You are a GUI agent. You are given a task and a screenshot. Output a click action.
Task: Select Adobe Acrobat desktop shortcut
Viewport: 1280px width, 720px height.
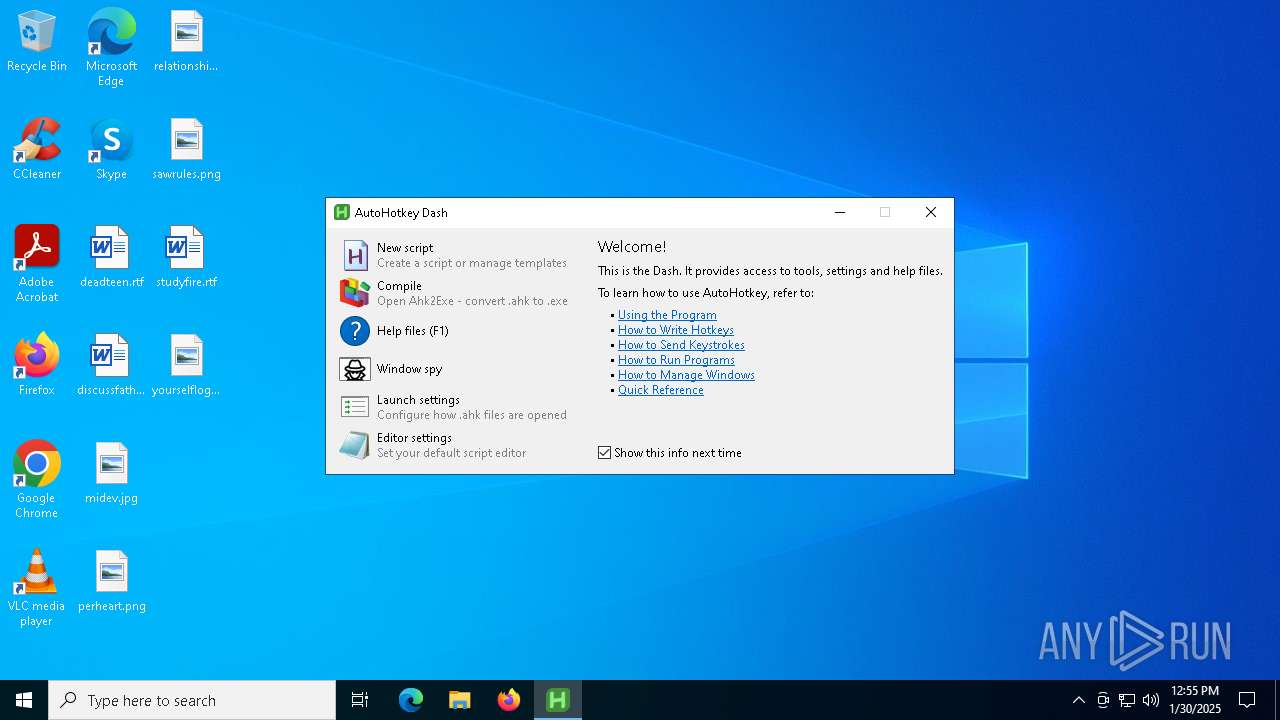pos(37,264)
